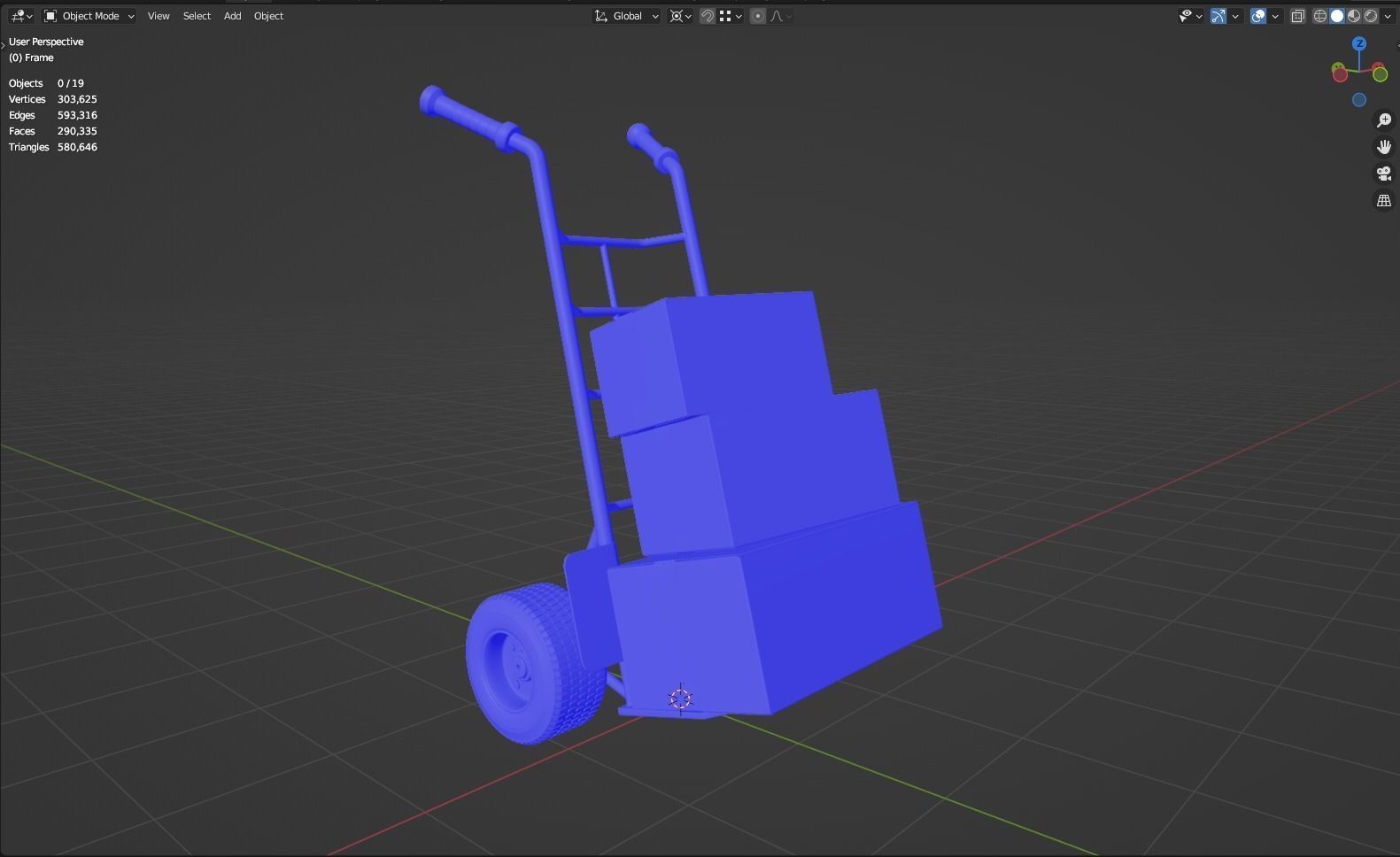This screenshot has height=857, width=1400.
Task: Toggle the camera view icon
Action: tap(1384, 174)
